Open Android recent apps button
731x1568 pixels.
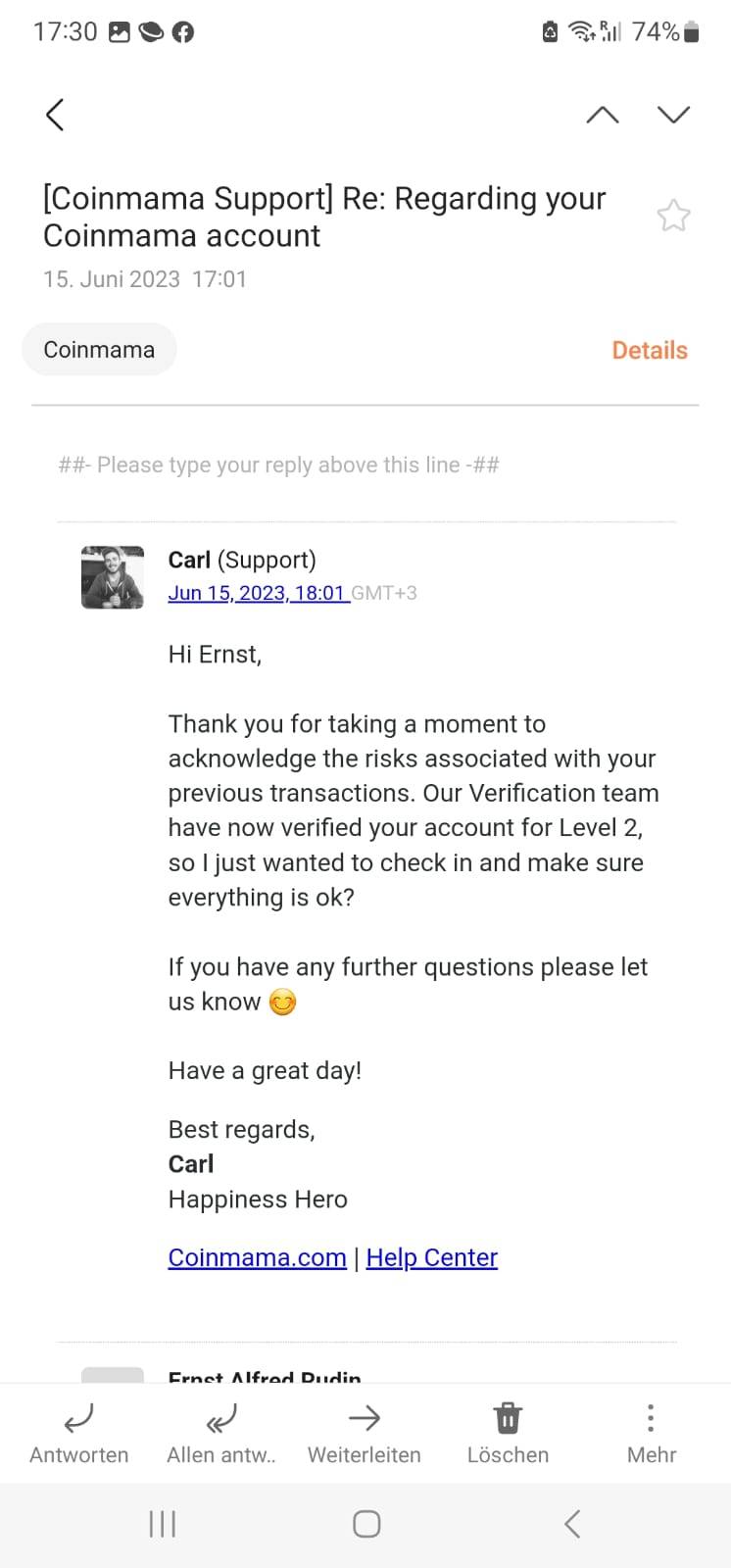pyautogui.click(x=162, y=1524)
